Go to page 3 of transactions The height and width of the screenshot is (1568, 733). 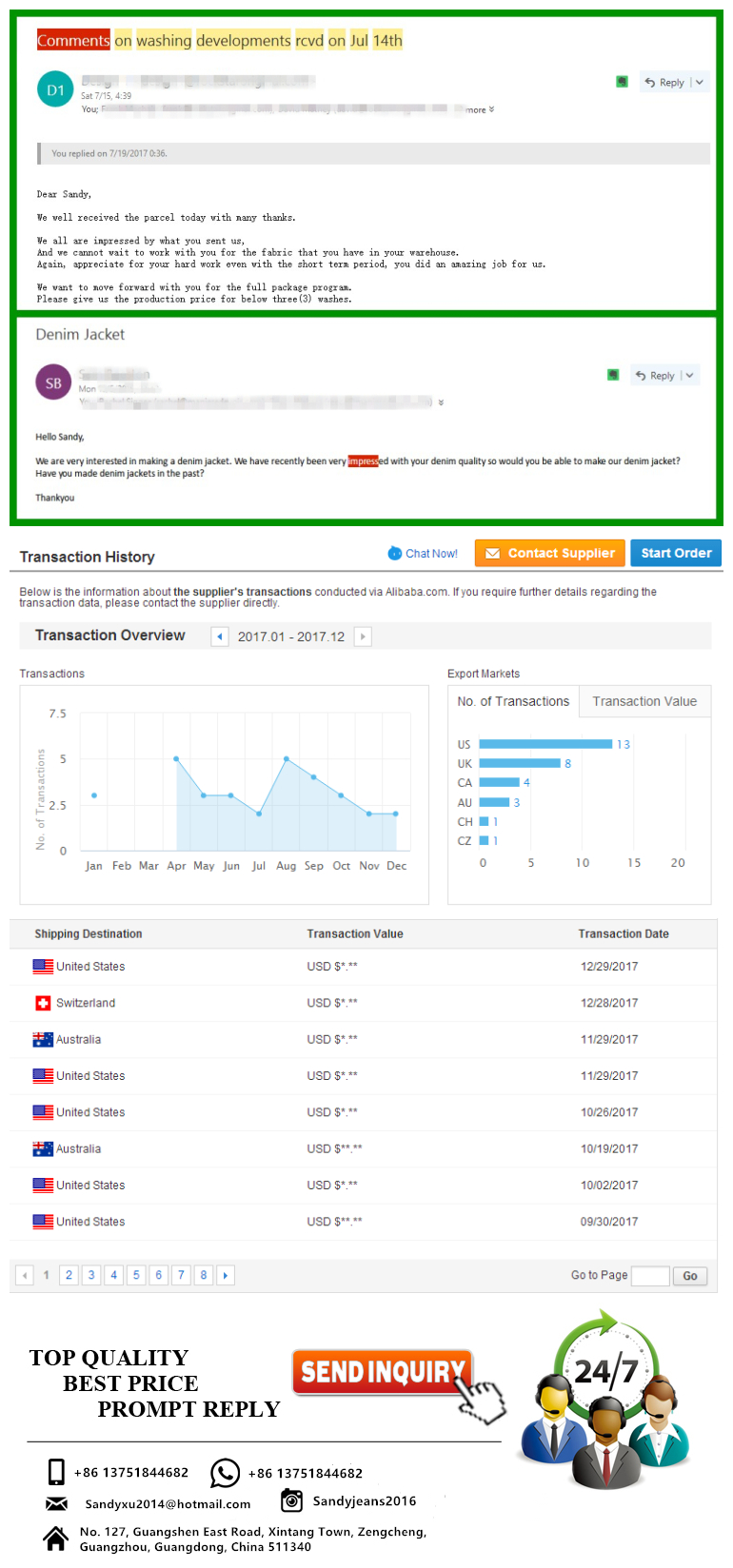91,1275
